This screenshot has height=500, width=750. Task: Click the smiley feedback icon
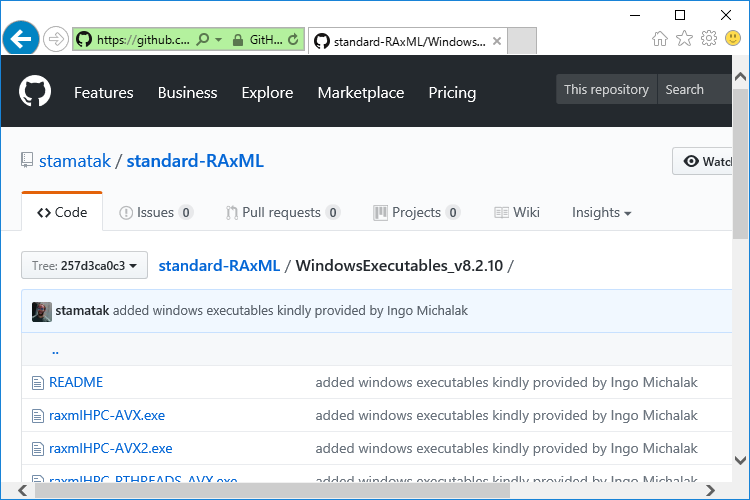[x=733, y=38]
